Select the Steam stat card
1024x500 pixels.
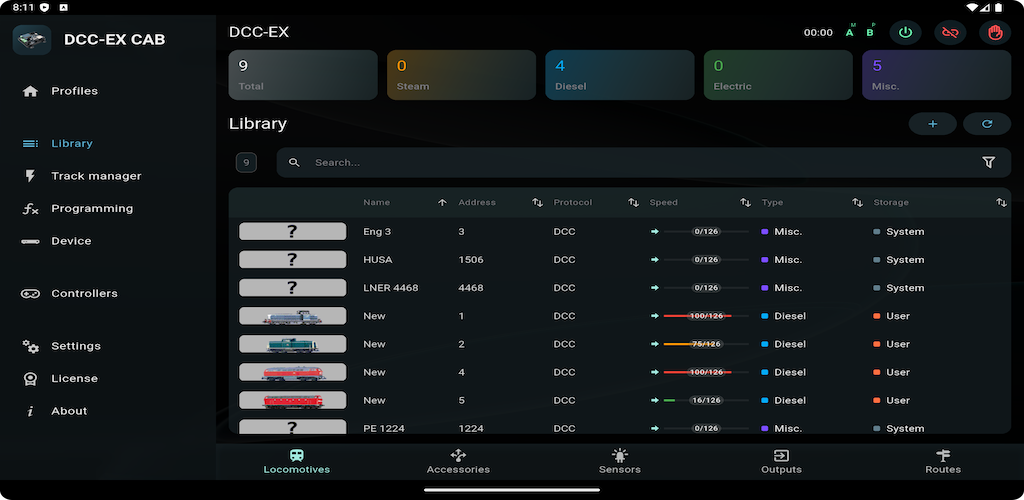(x=461, y=75)
